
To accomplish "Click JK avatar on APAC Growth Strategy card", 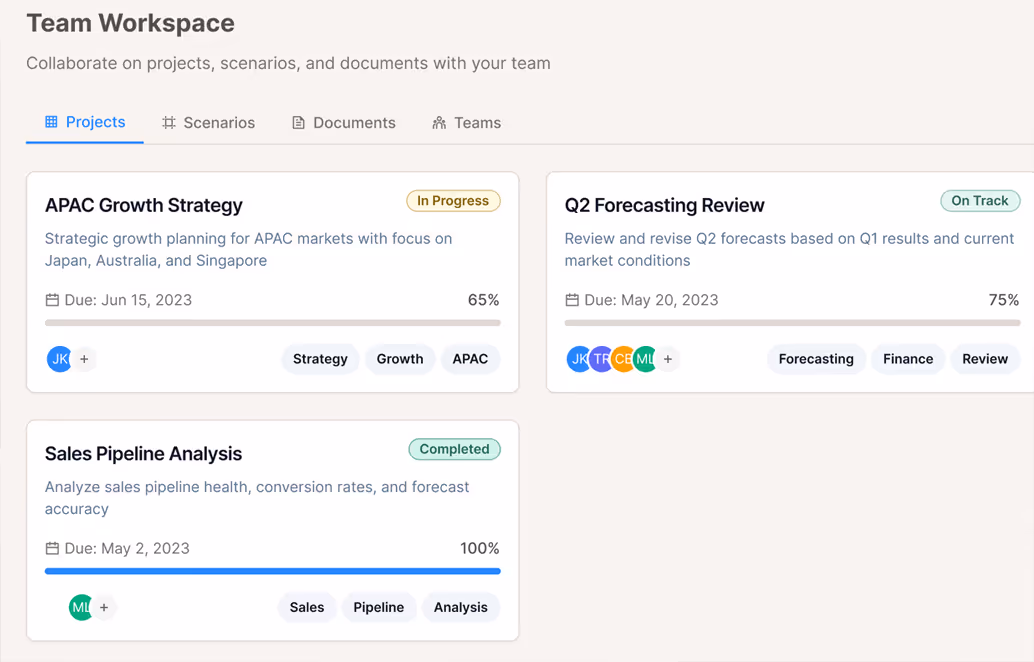I will pos(59,359).
